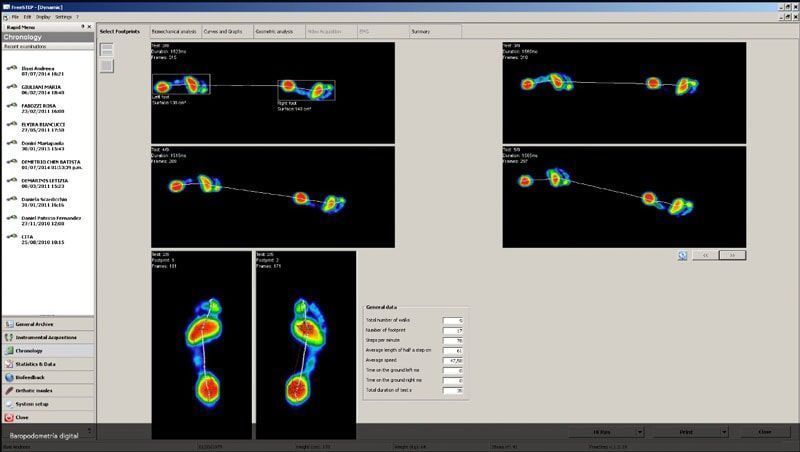This screenshot has height=452, width=800.
Task: Open the Biofeedback globe icon
Action: [x=9, y=377]
